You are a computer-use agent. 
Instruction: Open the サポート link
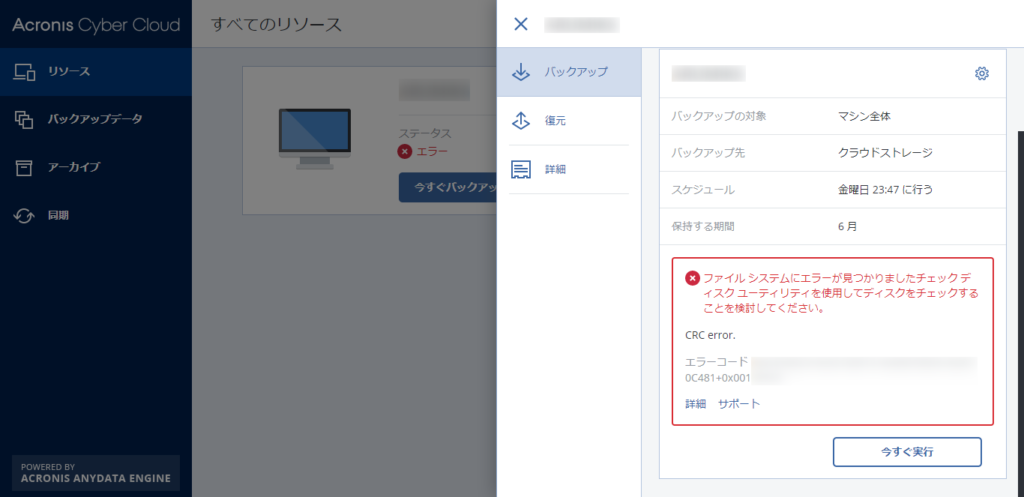739,404
